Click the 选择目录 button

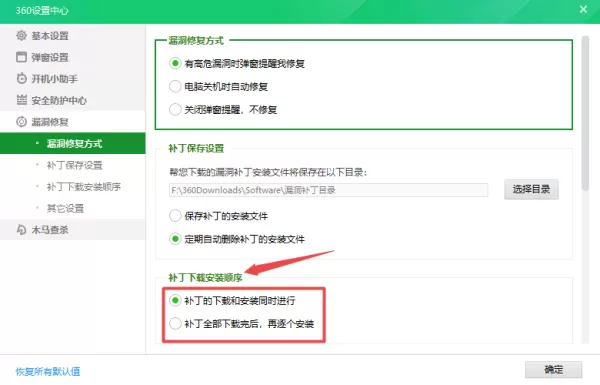(x=531, y=189)
